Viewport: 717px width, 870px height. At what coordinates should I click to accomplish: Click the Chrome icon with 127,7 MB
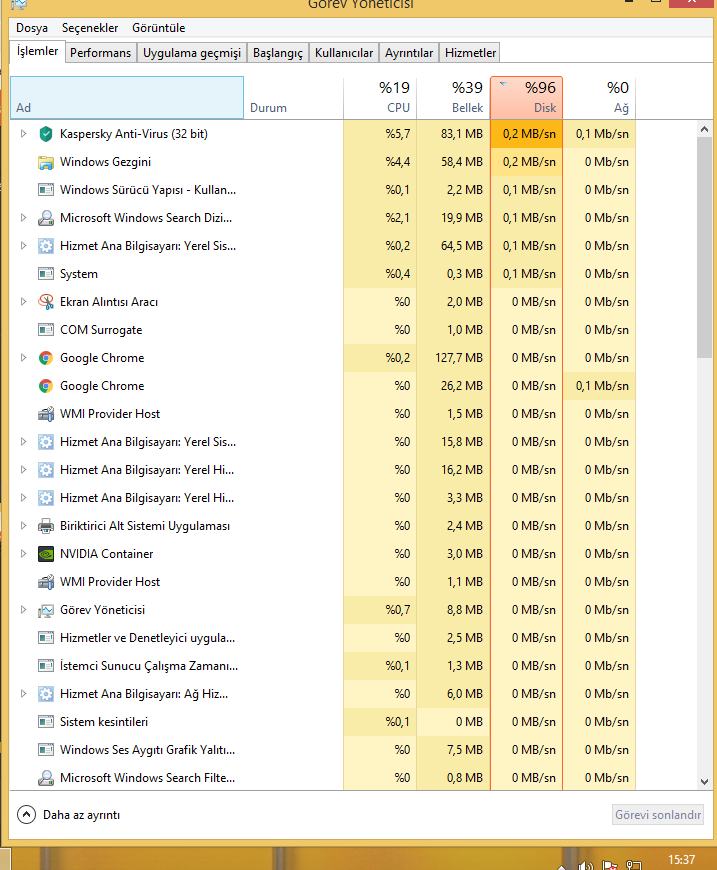[x=46, y=358]
